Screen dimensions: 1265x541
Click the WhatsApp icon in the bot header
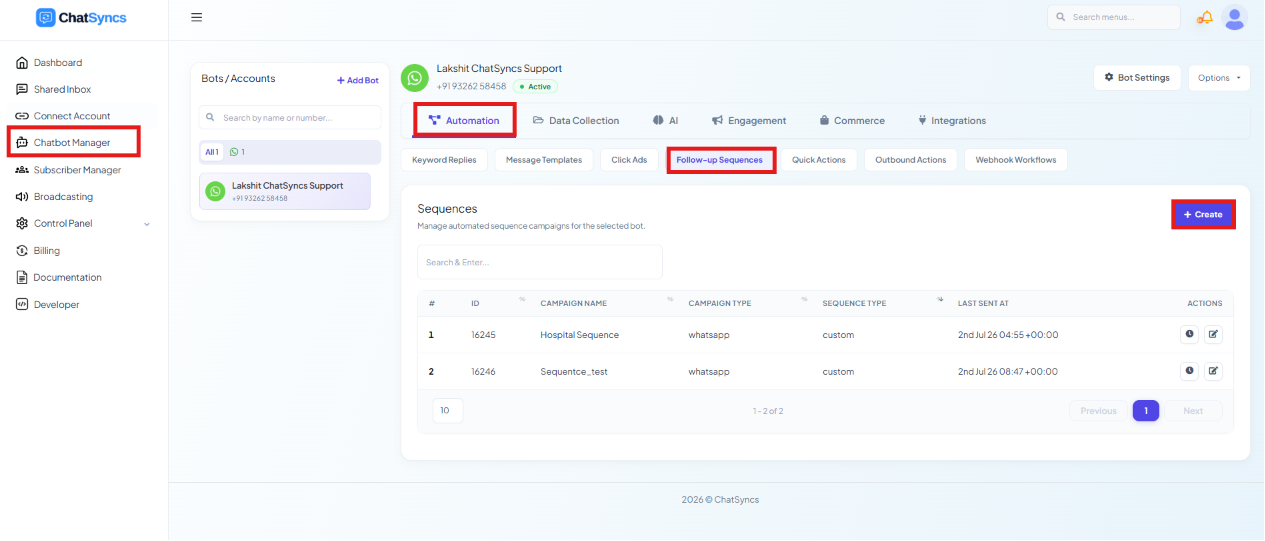[x=414, y=78]
